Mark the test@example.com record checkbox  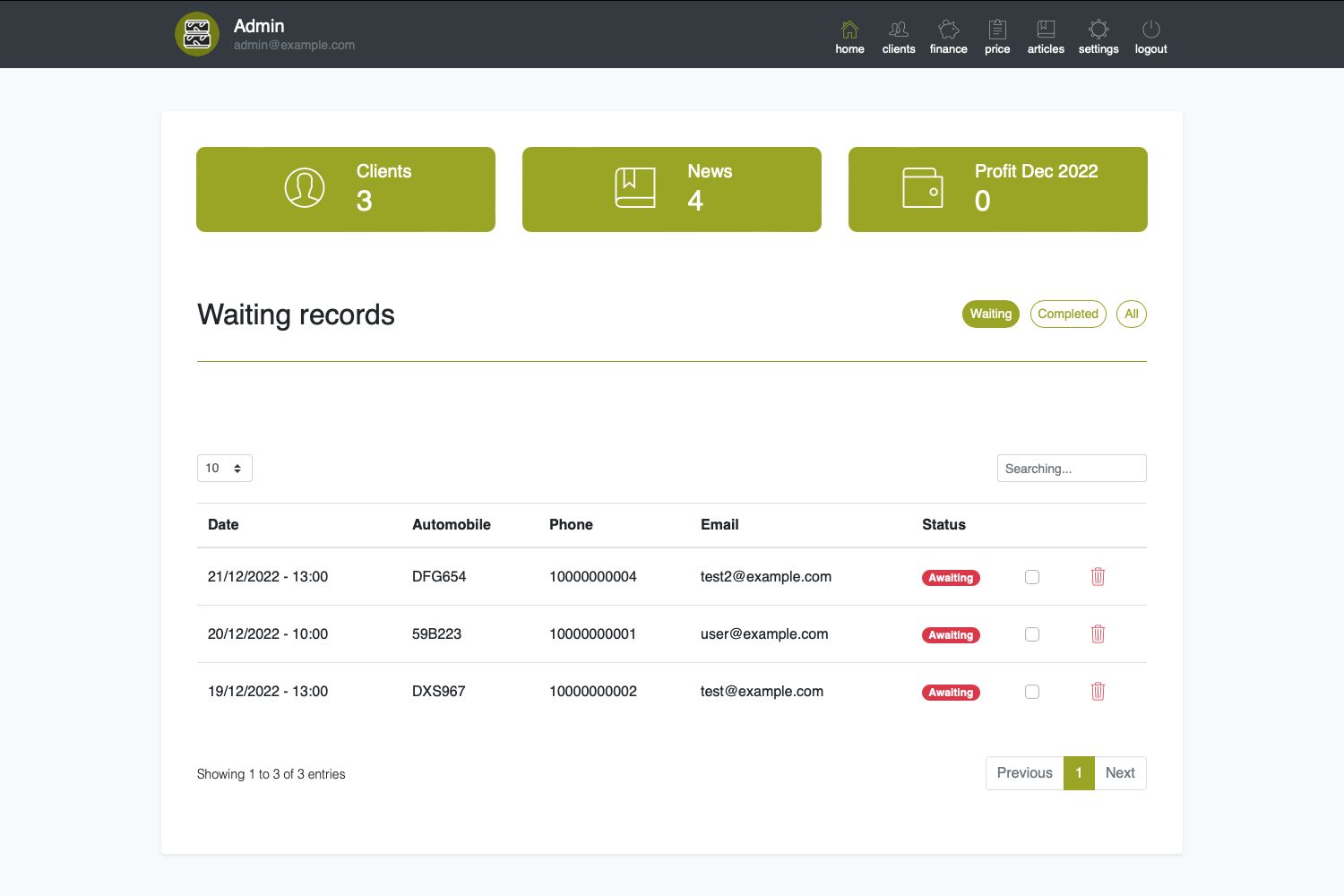[1032, 692]
